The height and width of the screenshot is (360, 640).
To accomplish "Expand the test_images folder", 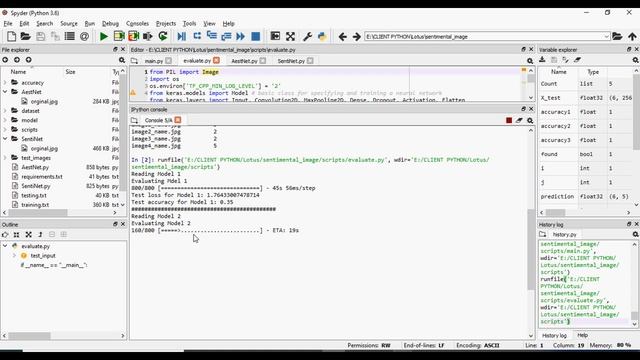I will click(5, 158).
